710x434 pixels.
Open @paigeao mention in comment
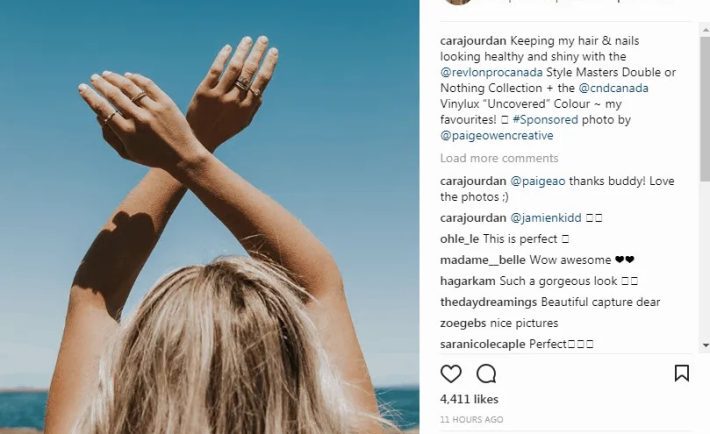tap(537, 181)
